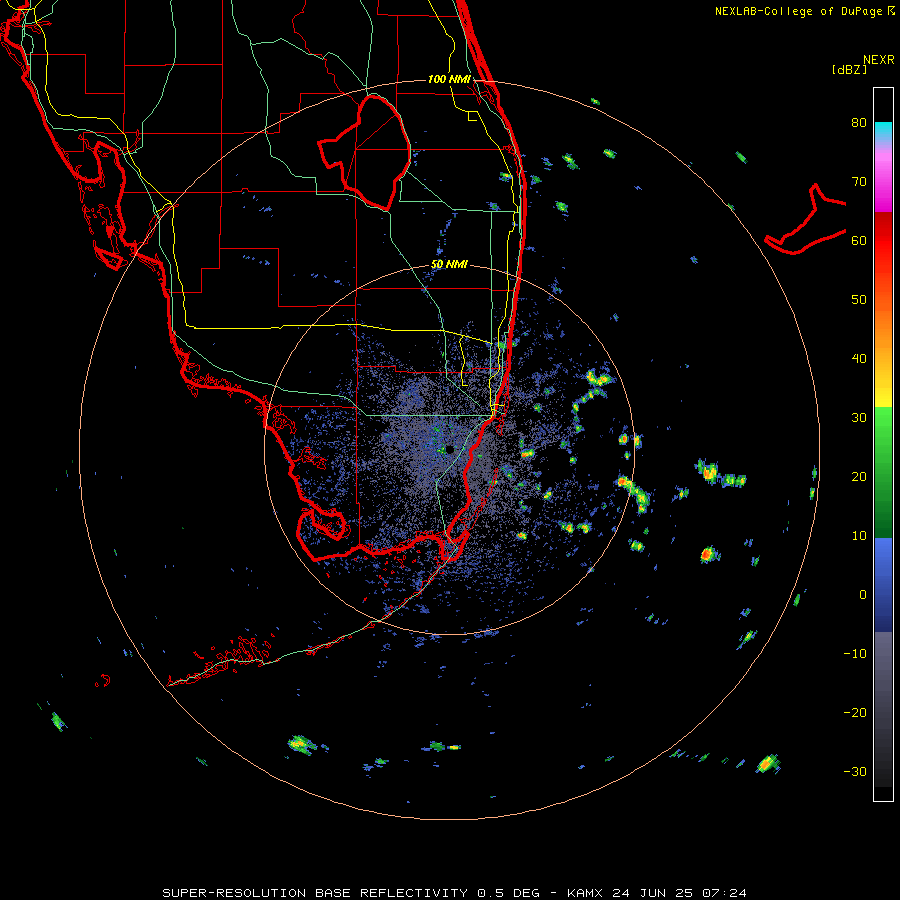900x900 pixels.
Task: Click the 0 value on the dBZ scale
Action: click(x=863, y=595)
